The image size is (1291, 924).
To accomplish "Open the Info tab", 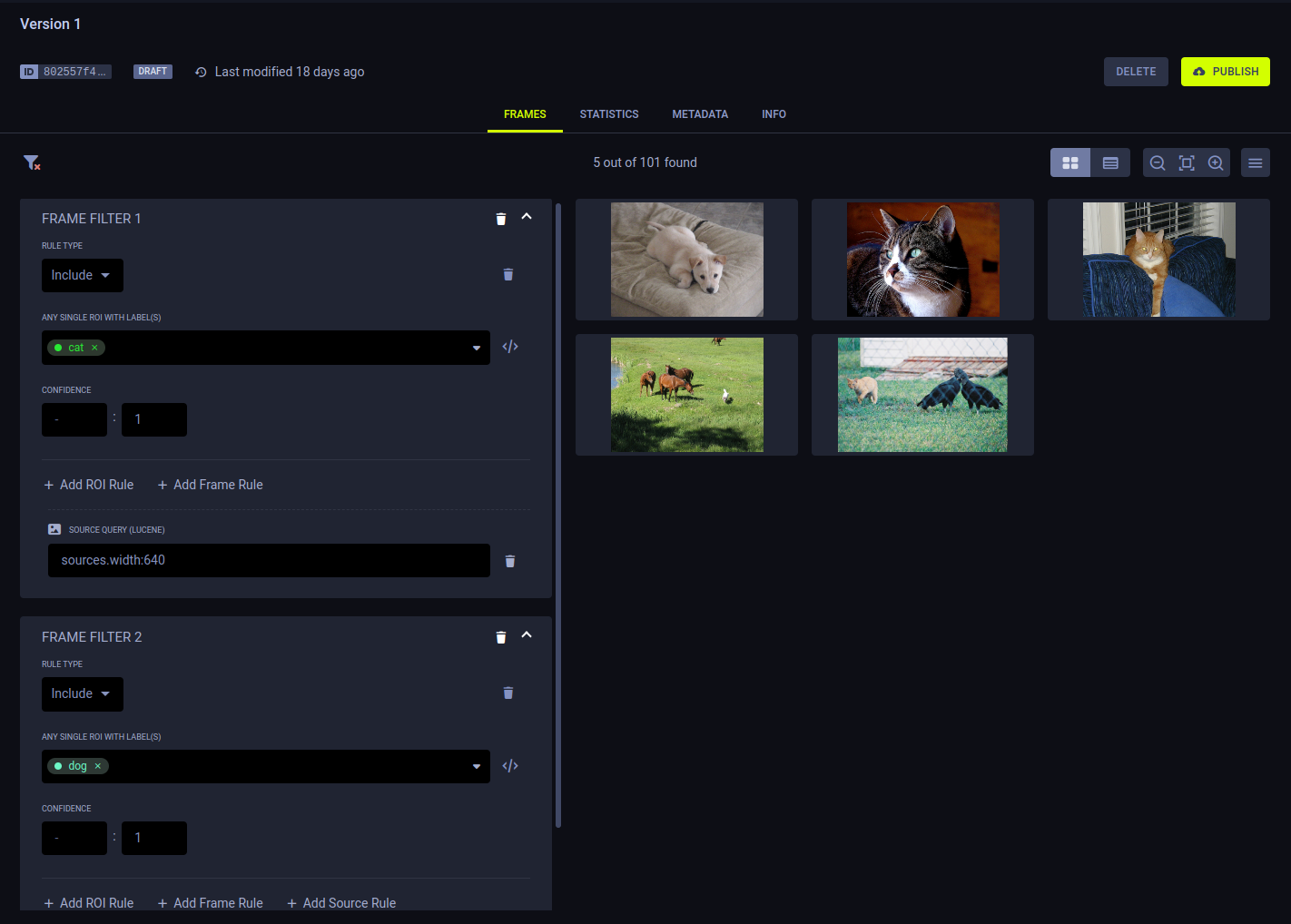I will tap(774, 113).
